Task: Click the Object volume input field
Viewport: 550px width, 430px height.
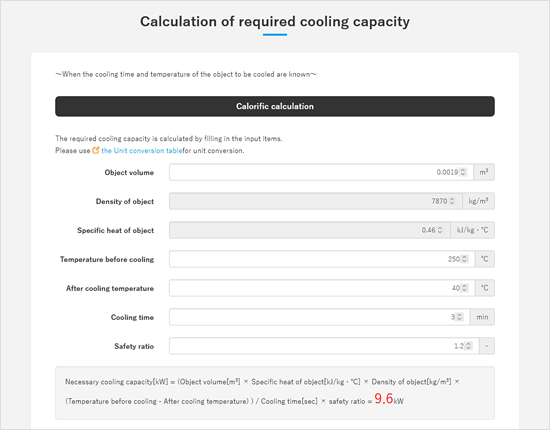Action: (x=321, y=172)
